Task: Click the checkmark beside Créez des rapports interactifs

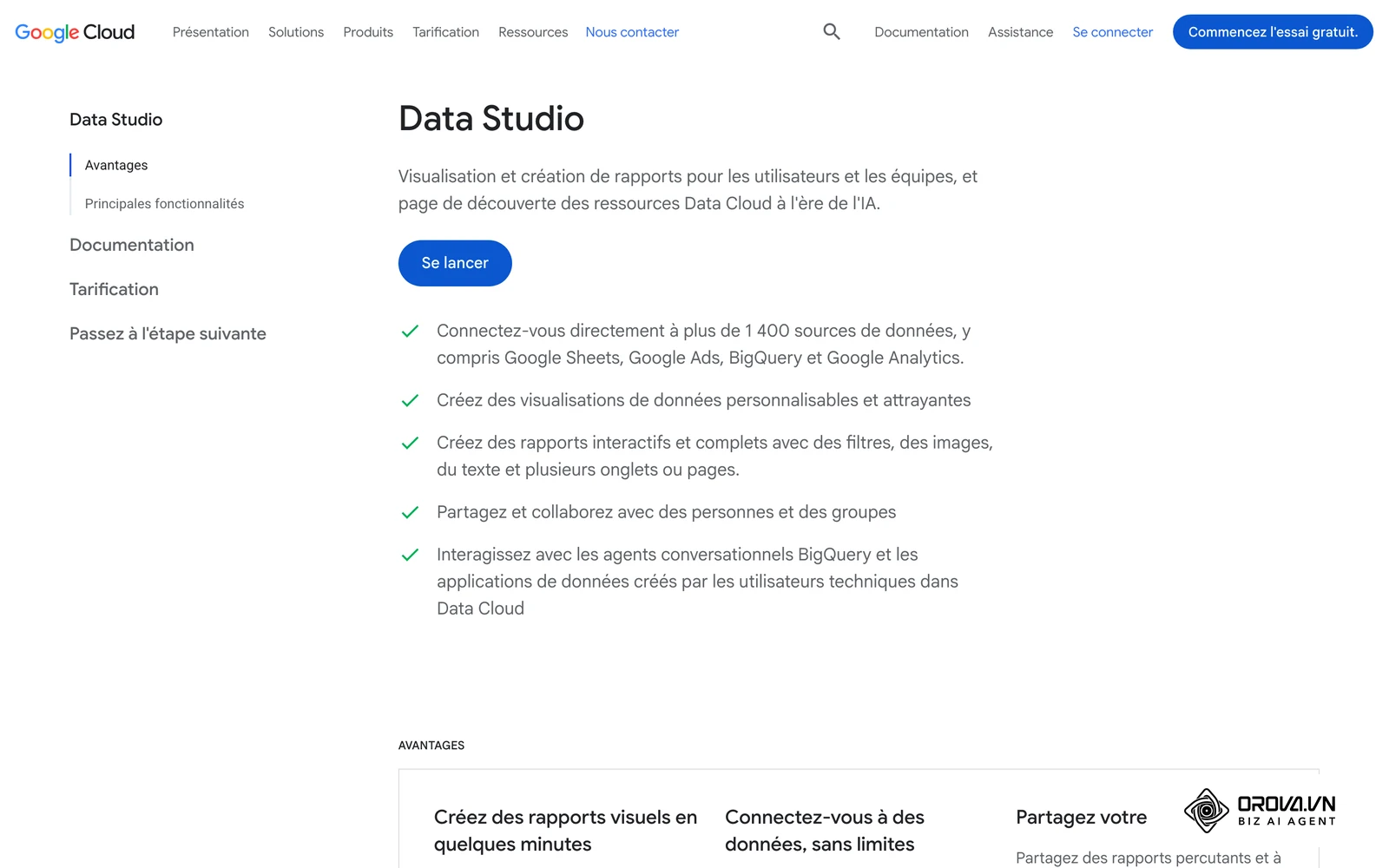Action: [410, 443]
